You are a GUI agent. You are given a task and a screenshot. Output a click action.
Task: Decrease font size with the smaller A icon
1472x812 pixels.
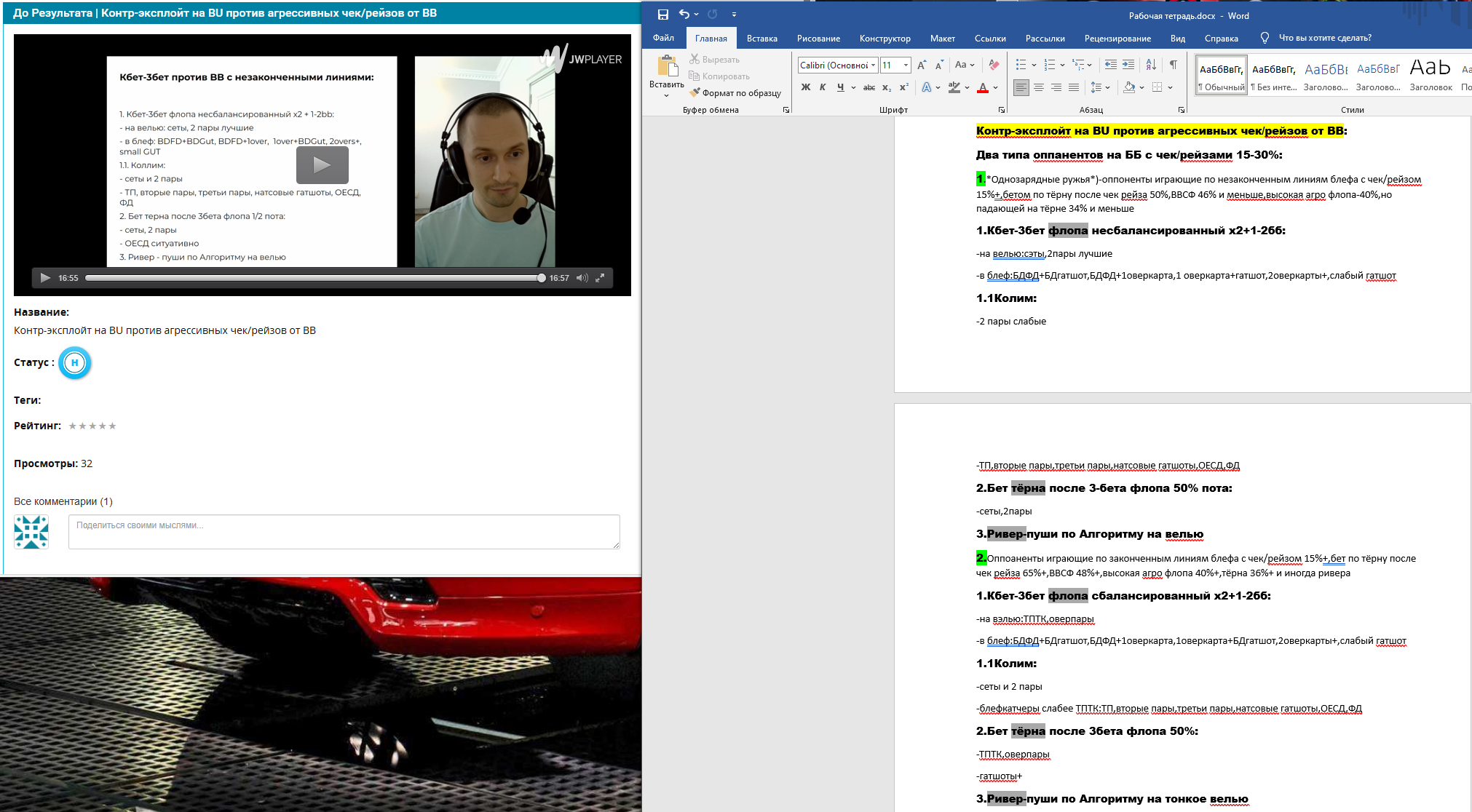click(x=939, y=65)
